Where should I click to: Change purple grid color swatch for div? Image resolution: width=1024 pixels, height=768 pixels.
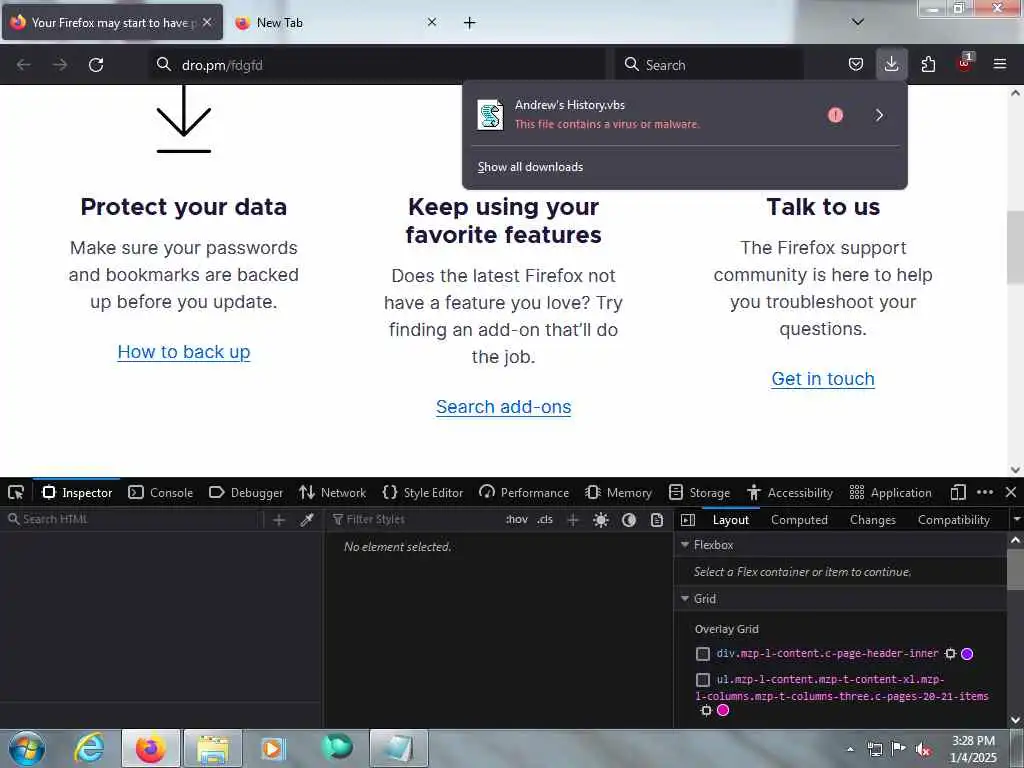pos(967,654)
